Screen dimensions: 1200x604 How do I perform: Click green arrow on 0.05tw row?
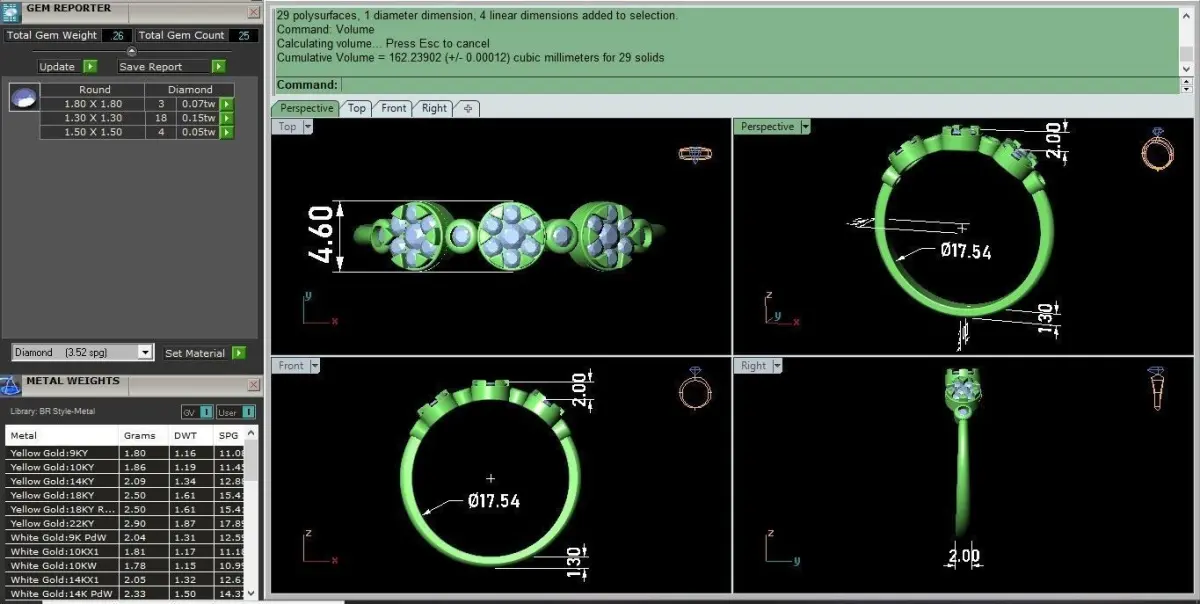226,132
